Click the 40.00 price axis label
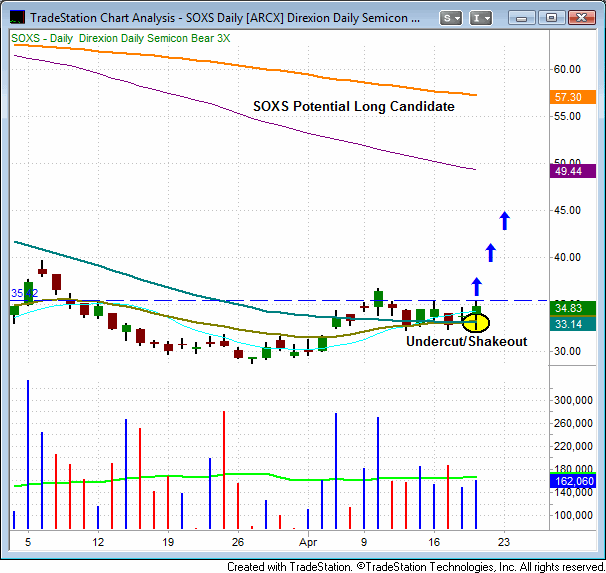 click(x=567, y=257)
